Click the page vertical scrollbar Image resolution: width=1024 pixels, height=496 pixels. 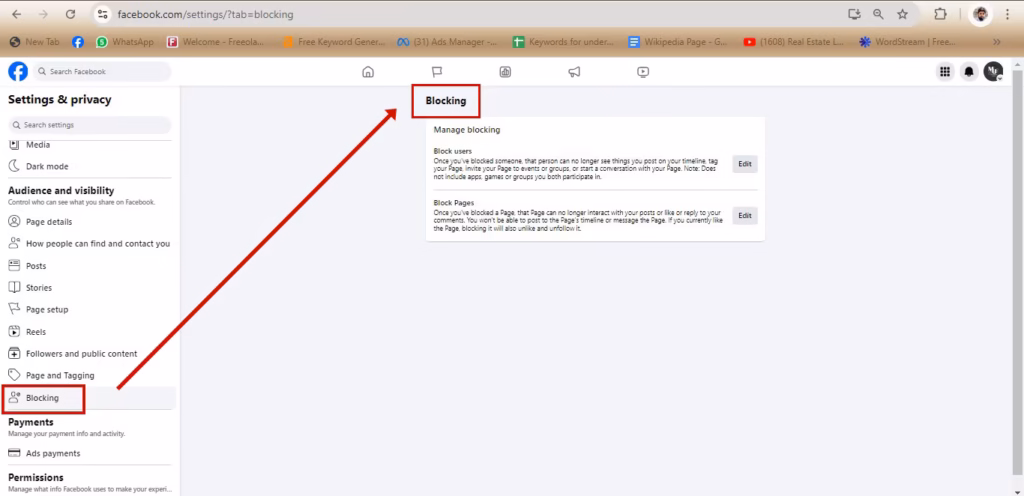(x=1018, y=273)
